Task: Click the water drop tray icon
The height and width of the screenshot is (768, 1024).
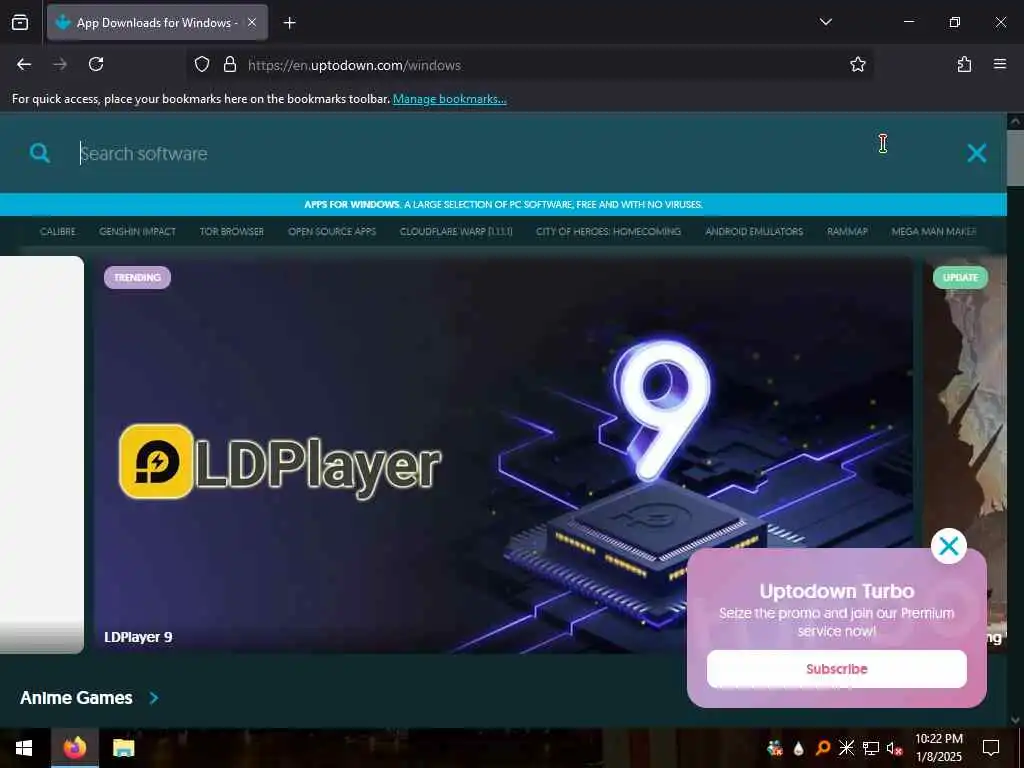Action: [x=799, y=748]
